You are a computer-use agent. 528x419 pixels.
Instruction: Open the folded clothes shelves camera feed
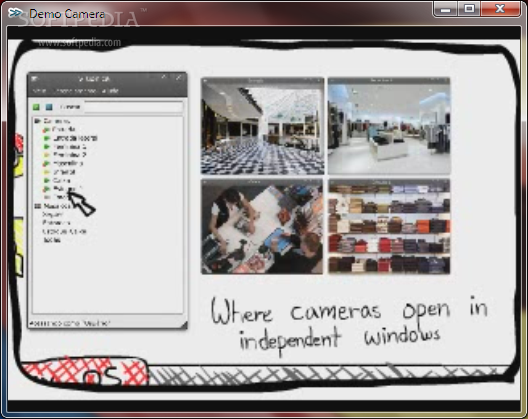[389, 226]
